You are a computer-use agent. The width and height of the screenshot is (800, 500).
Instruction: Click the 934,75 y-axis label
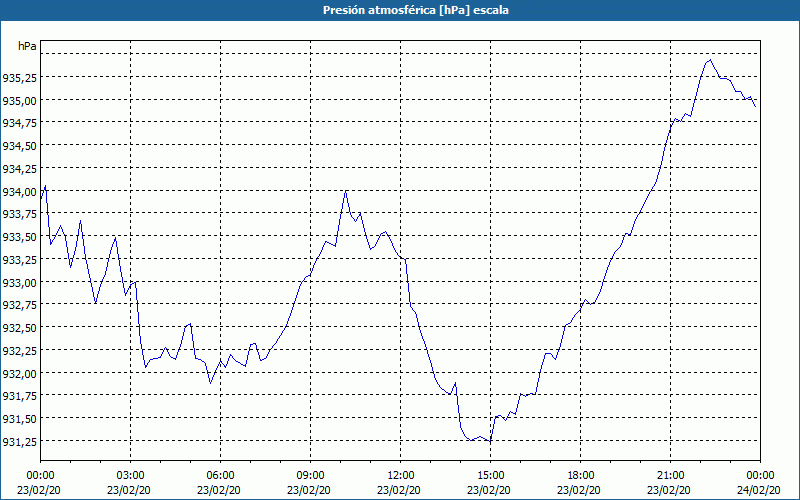[x=19, y=123]
